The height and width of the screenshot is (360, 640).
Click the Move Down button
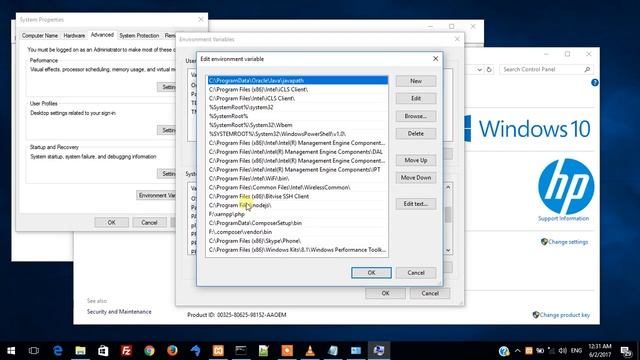point(416,178)
